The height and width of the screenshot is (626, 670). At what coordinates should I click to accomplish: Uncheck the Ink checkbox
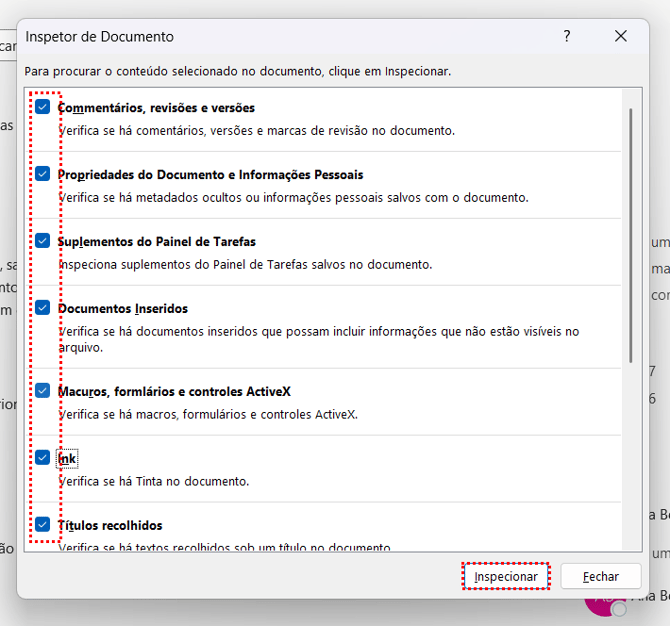(43, 458)
